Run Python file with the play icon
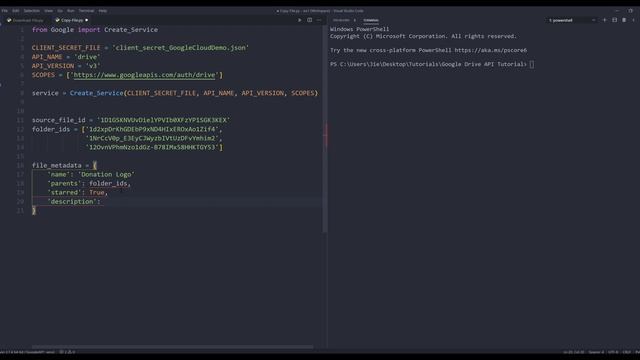Screen dimensions: 640x360 [300, 20]
